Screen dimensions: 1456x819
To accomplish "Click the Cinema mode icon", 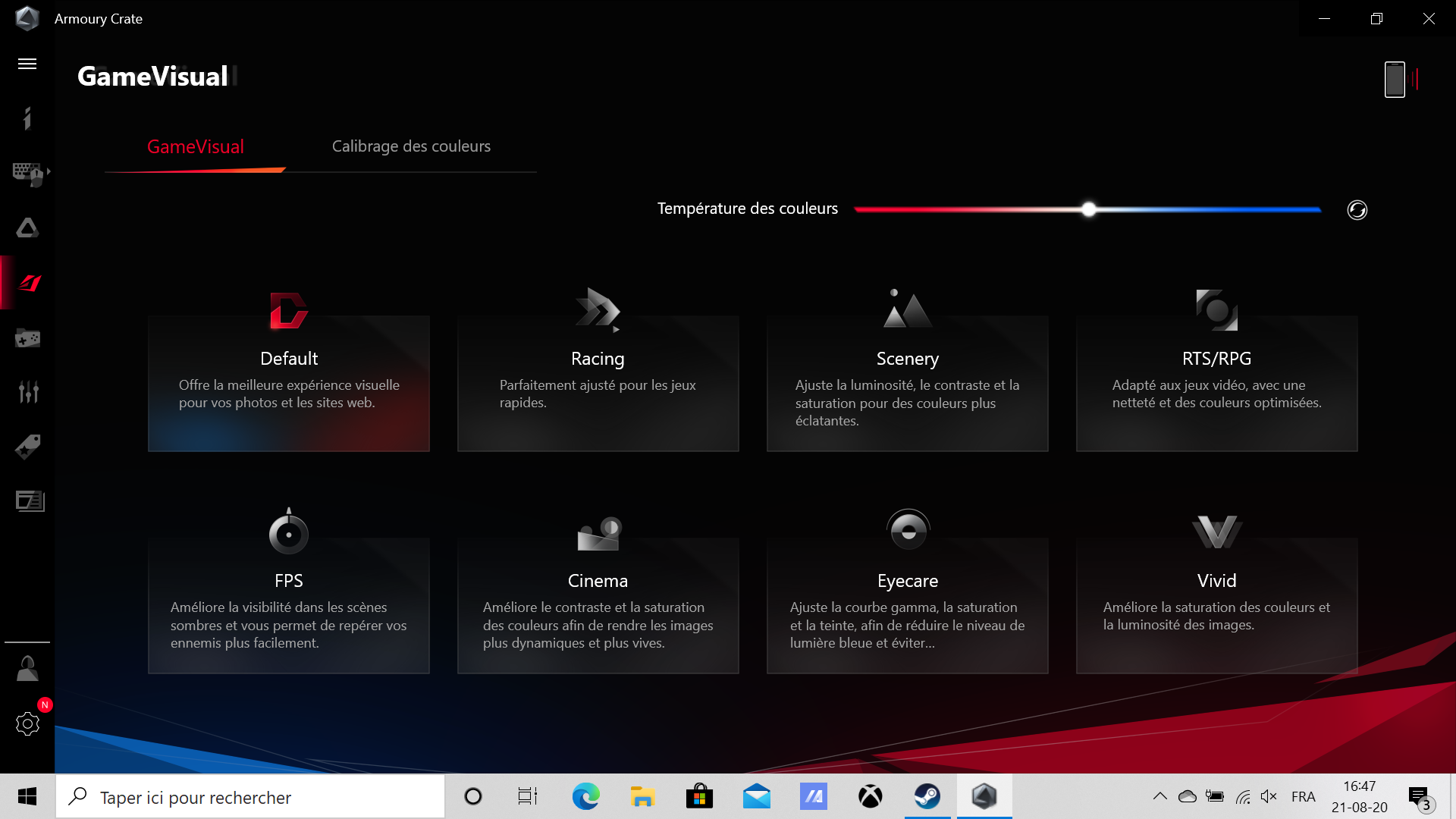I will tap(599, 533).
